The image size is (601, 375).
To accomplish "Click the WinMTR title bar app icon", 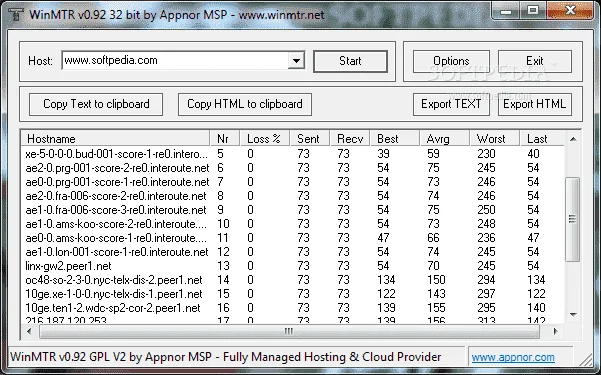I will (x=16, y=14).
